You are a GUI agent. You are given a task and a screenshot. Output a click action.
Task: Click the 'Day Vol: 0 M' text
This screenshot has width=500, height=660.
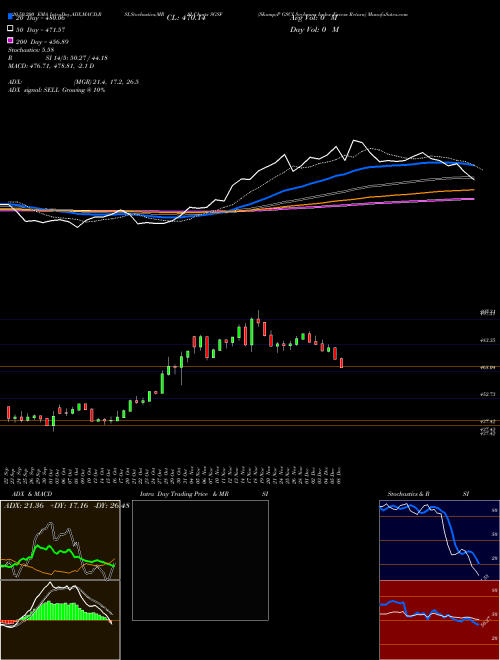pos(314,29)
